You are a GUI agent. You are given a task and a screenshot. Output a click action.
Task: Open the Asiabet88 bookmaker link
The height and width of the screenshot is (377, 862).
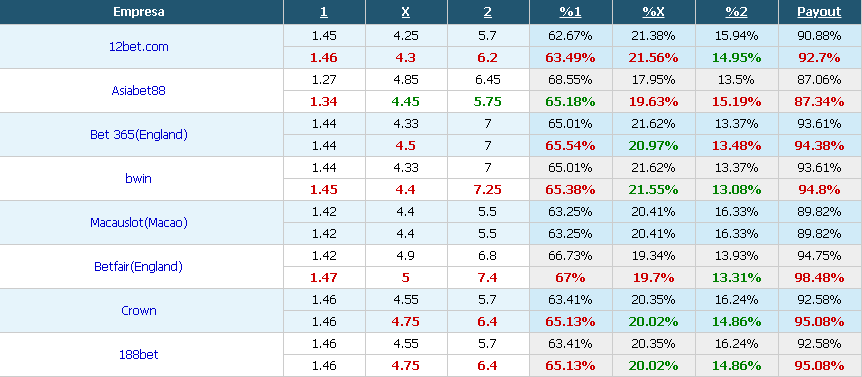tap(139, 91)
